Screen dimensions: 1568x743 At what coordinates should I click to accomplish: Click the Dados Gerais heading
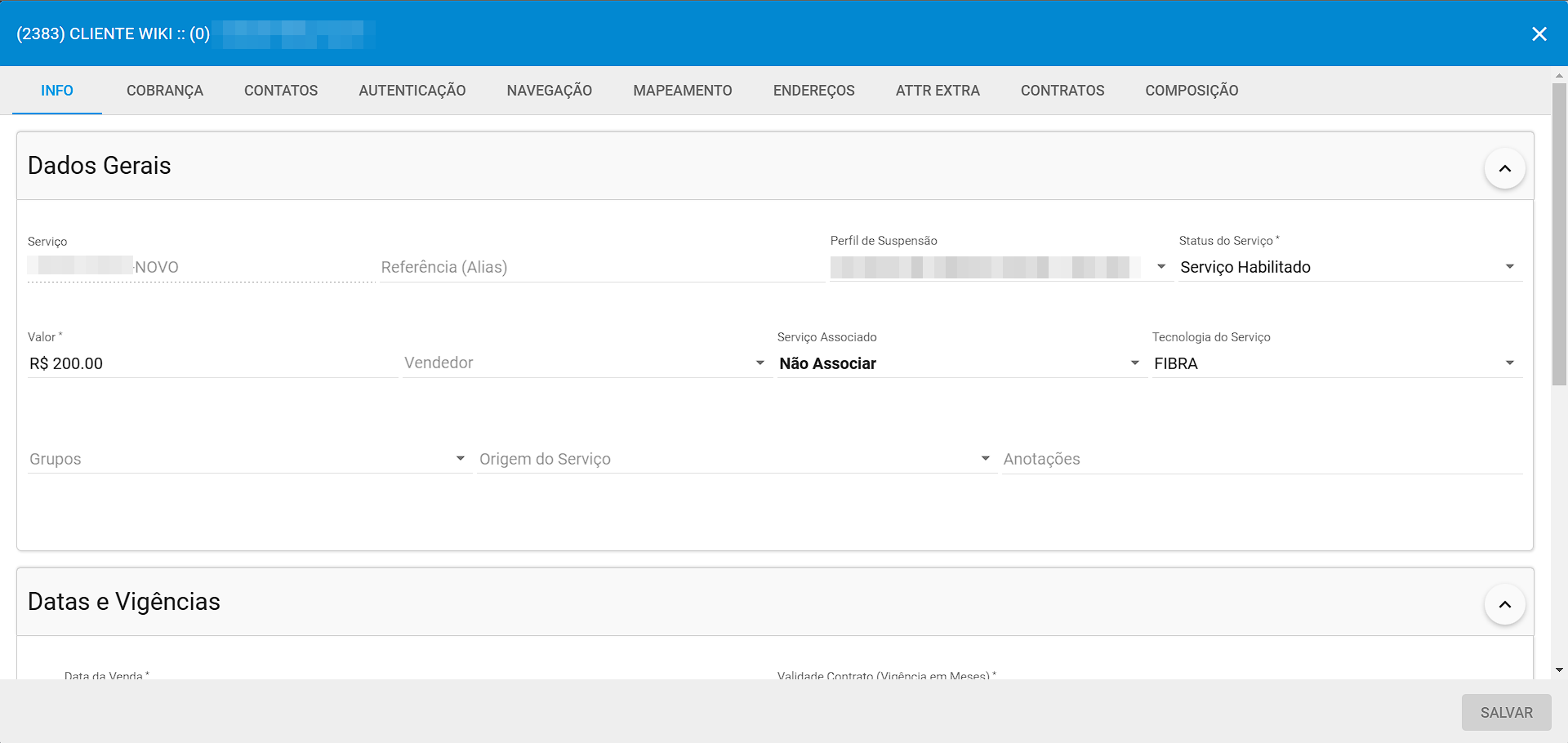point(100,166)
